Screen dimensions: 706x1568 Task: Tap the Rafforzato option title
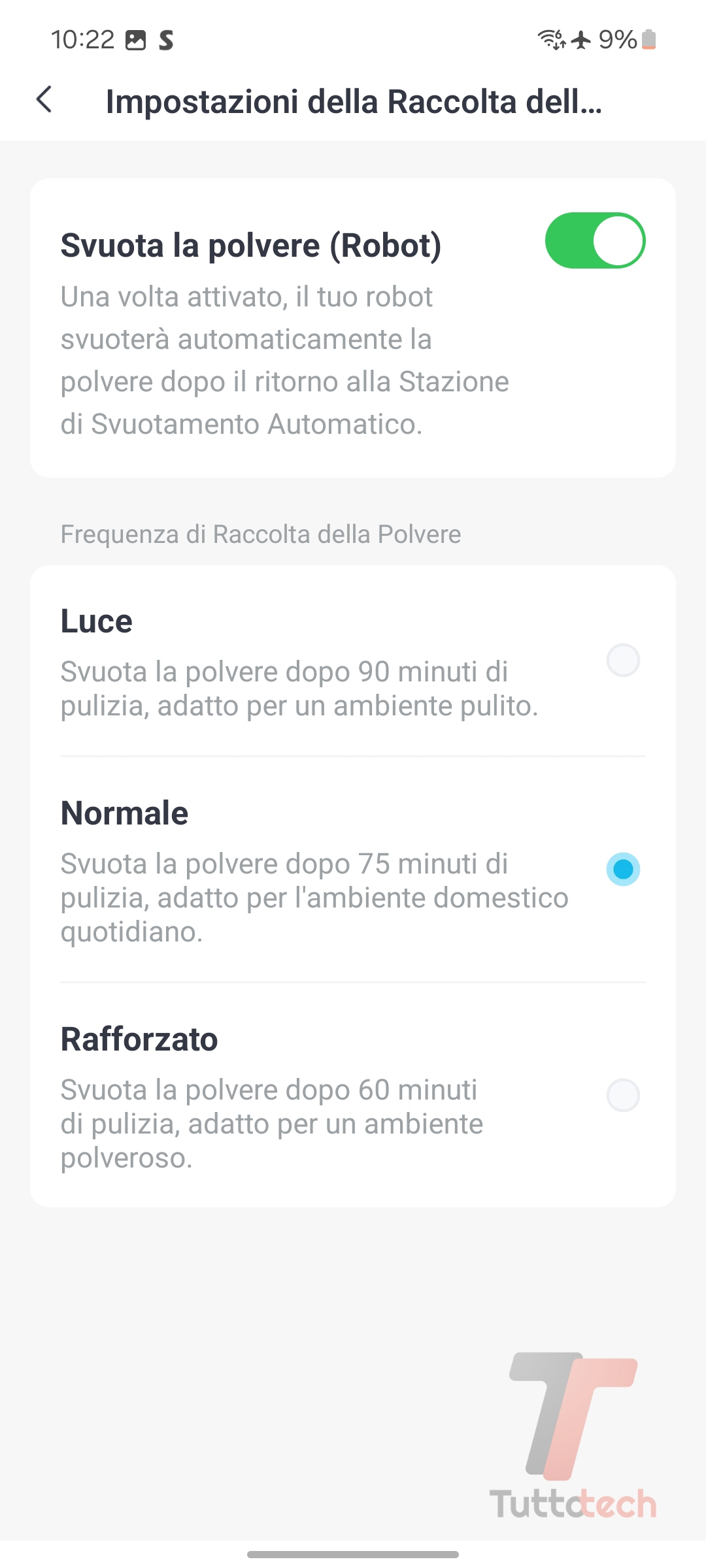coord(139,1039)
